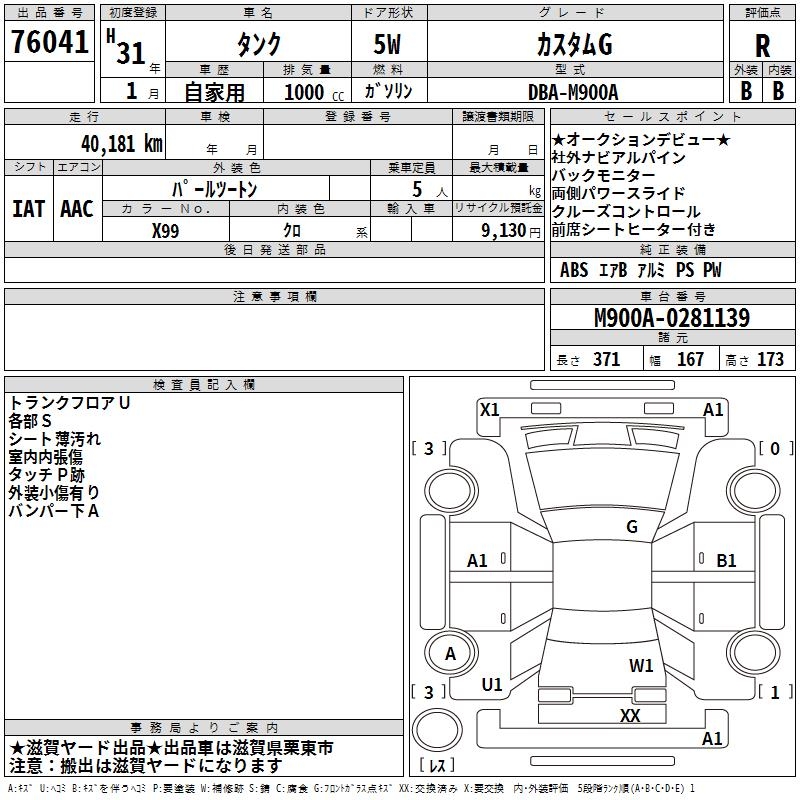Image resolution: width=800 pixels, height=800 pixels.
Task: Click inspector note 各部S
Action: (x=30, y=421)
